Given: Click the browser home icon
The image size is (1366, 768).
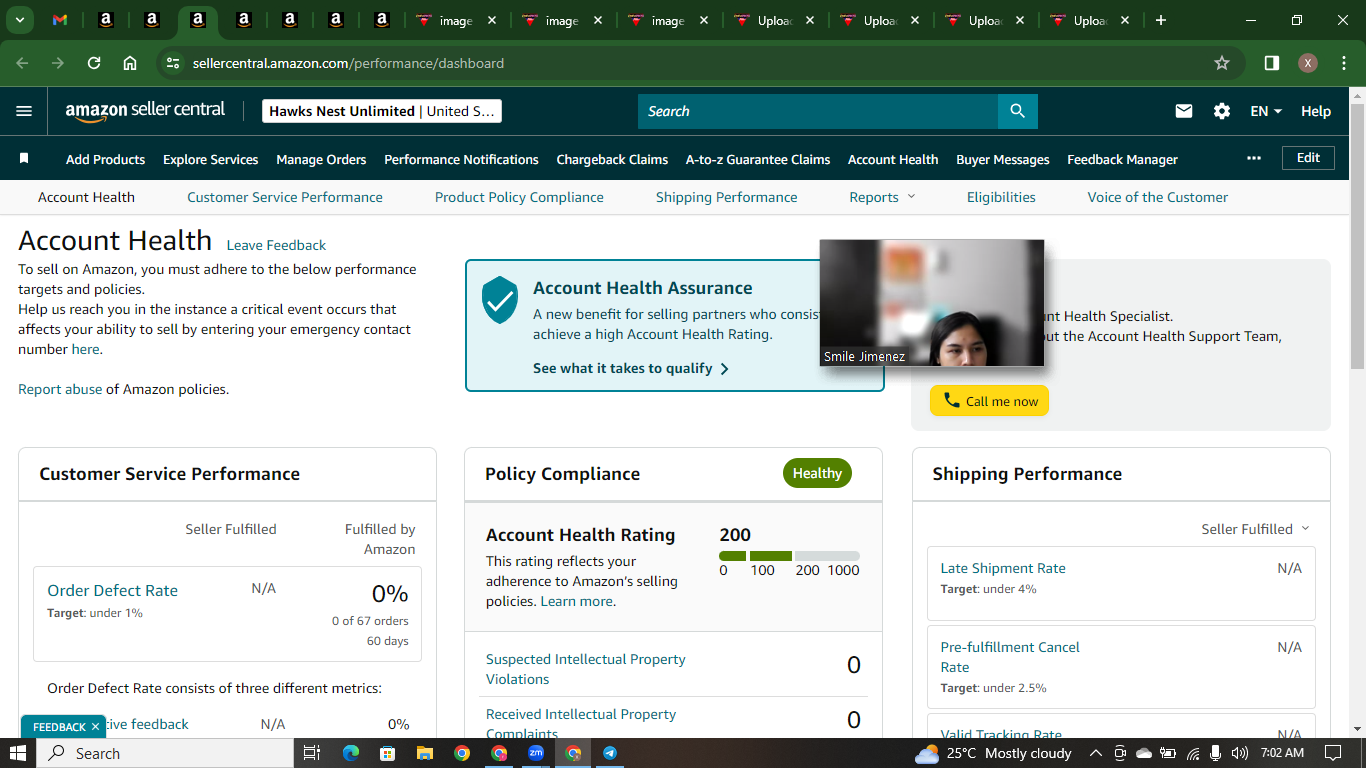Looking at the screenshot, I should (x=130, y=63).
